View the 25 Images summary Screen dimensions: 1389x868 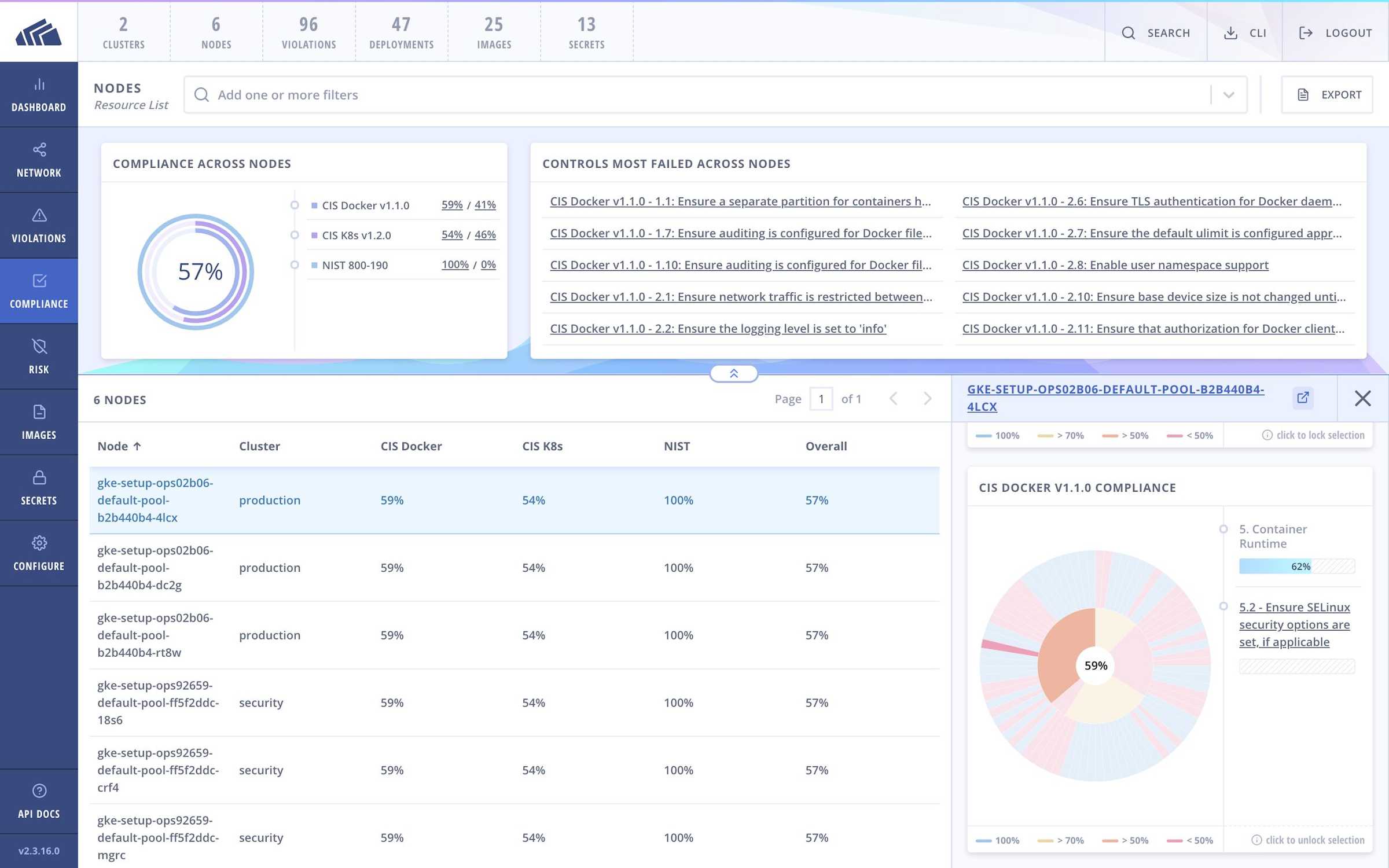coord(494,32)
